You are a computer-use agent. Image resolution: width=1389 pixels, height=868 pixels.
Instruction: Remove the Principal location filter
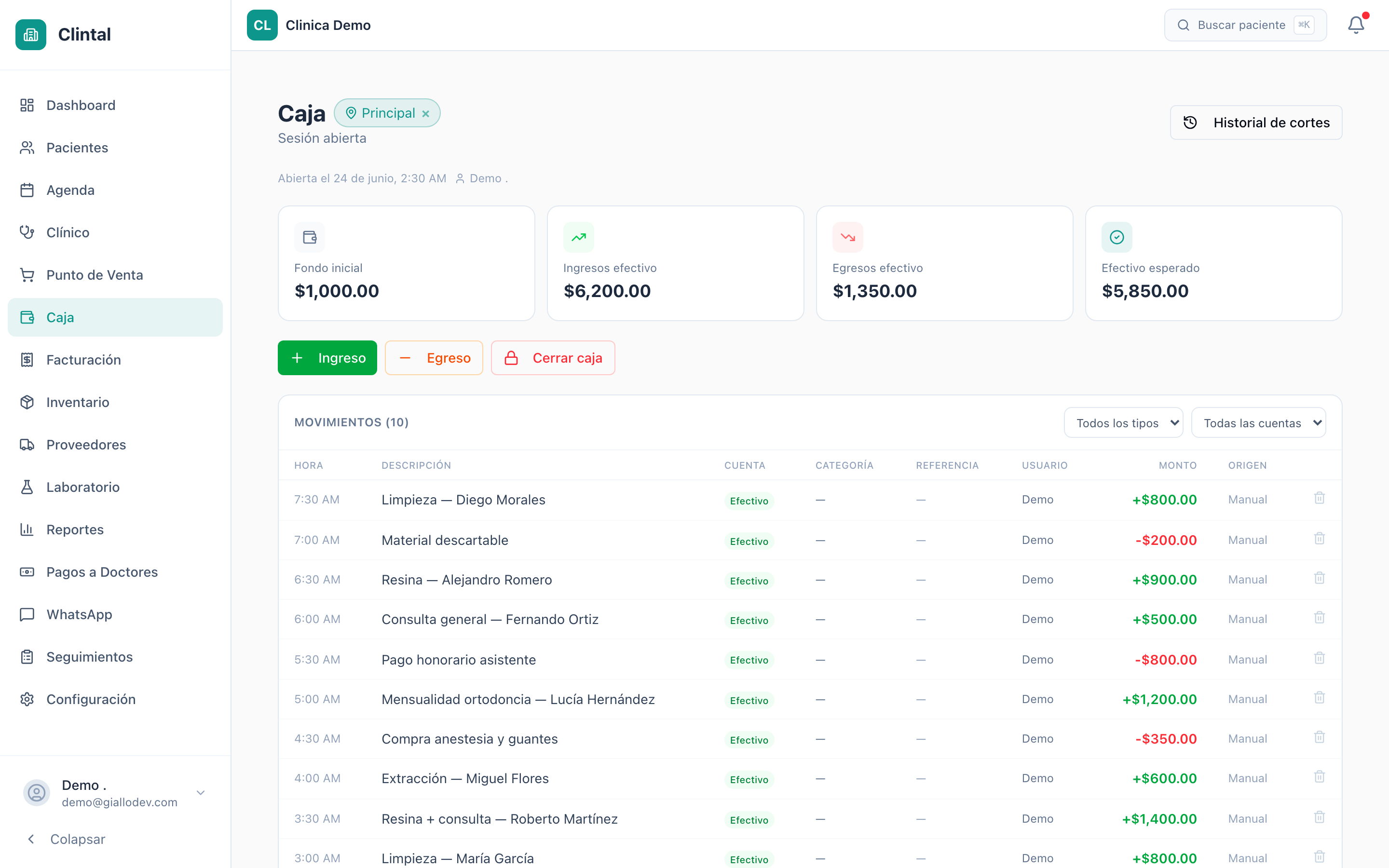click(x=426, y=114)
